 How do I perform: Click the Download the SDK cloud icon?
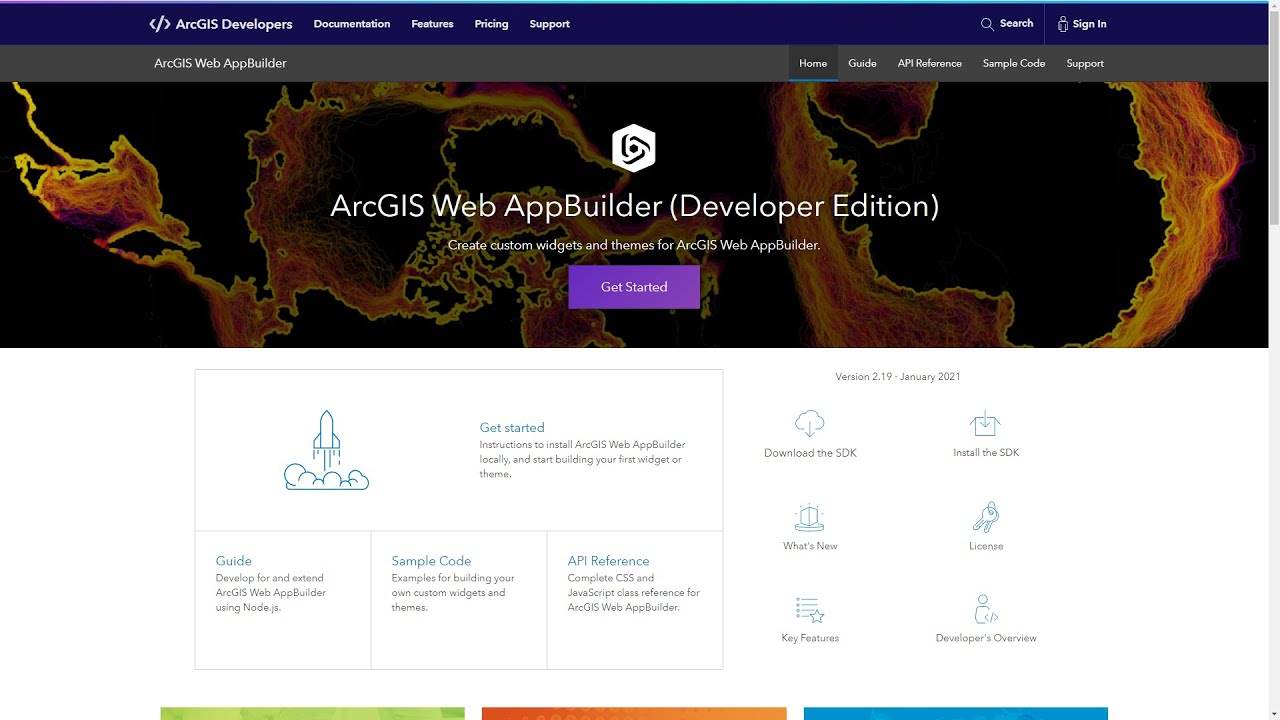coord(810,424)
